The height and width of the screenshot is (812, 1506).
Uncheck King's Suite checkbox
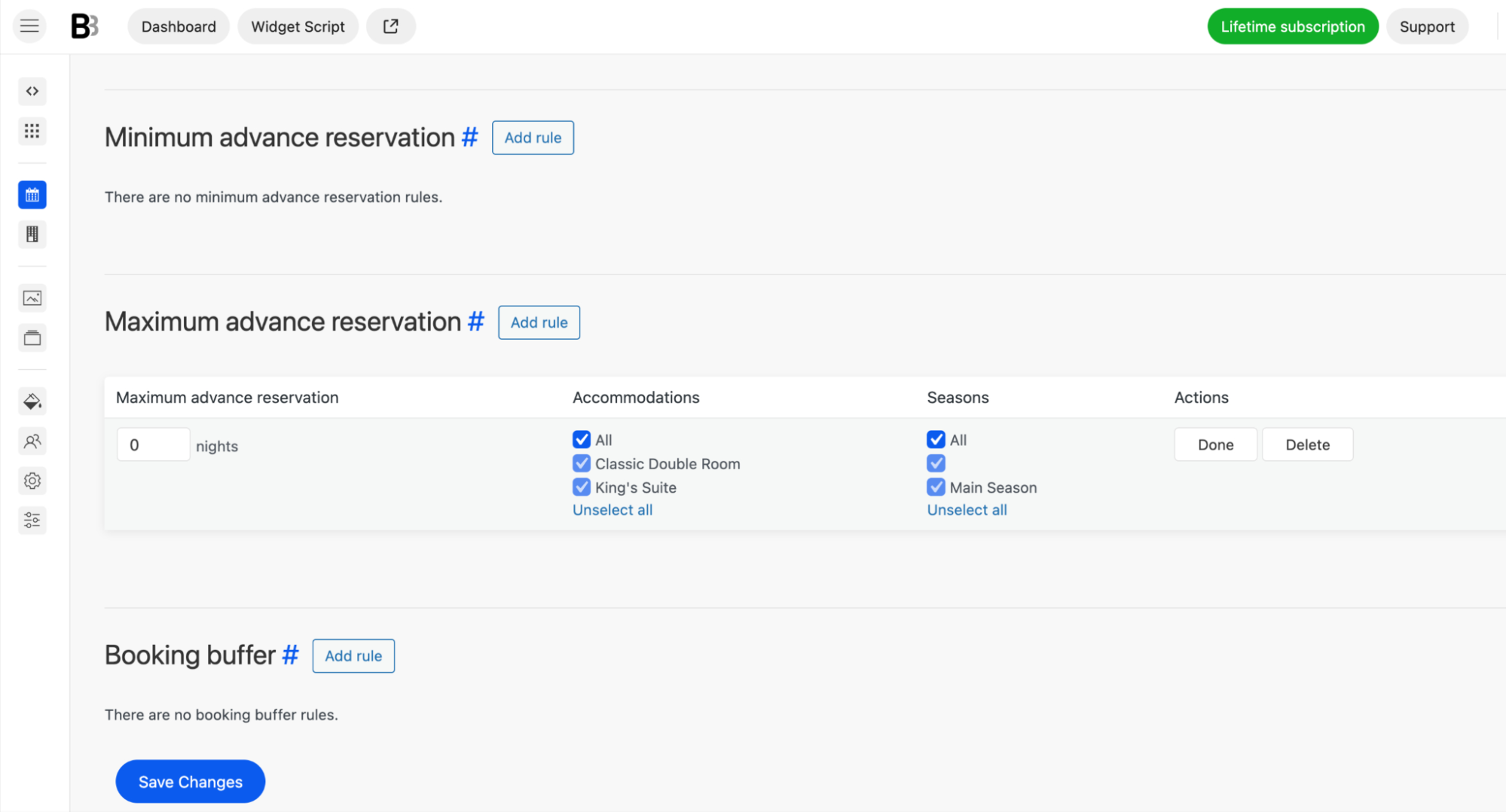pos(581,487)
